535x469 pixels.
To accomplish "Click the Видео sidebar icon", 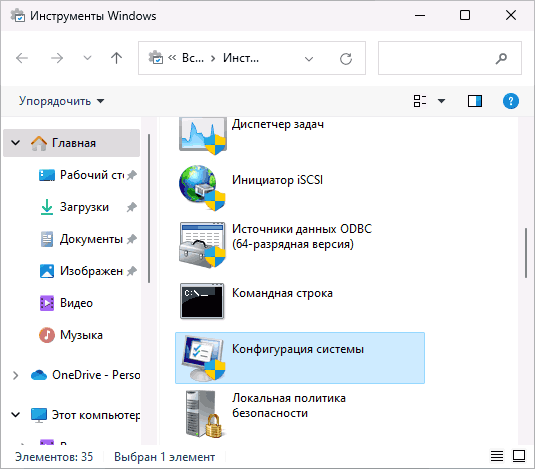I will [x=47, y=303].
